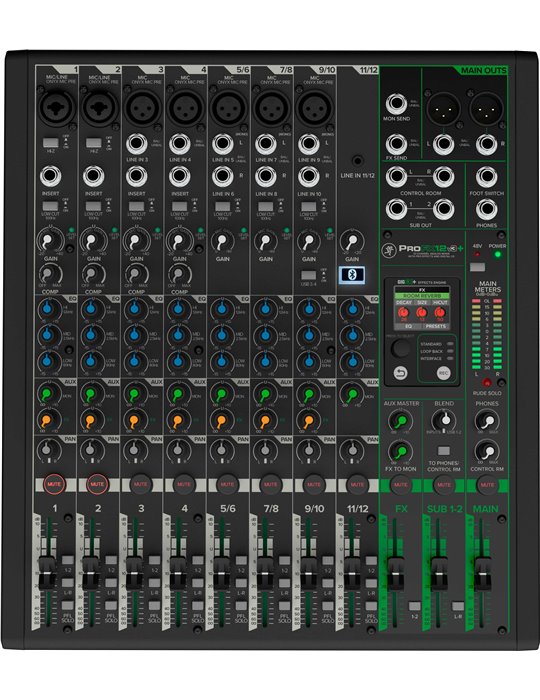Click the FX Send jack
Viewport: 540px width, 700px height.
click(395, 144)
